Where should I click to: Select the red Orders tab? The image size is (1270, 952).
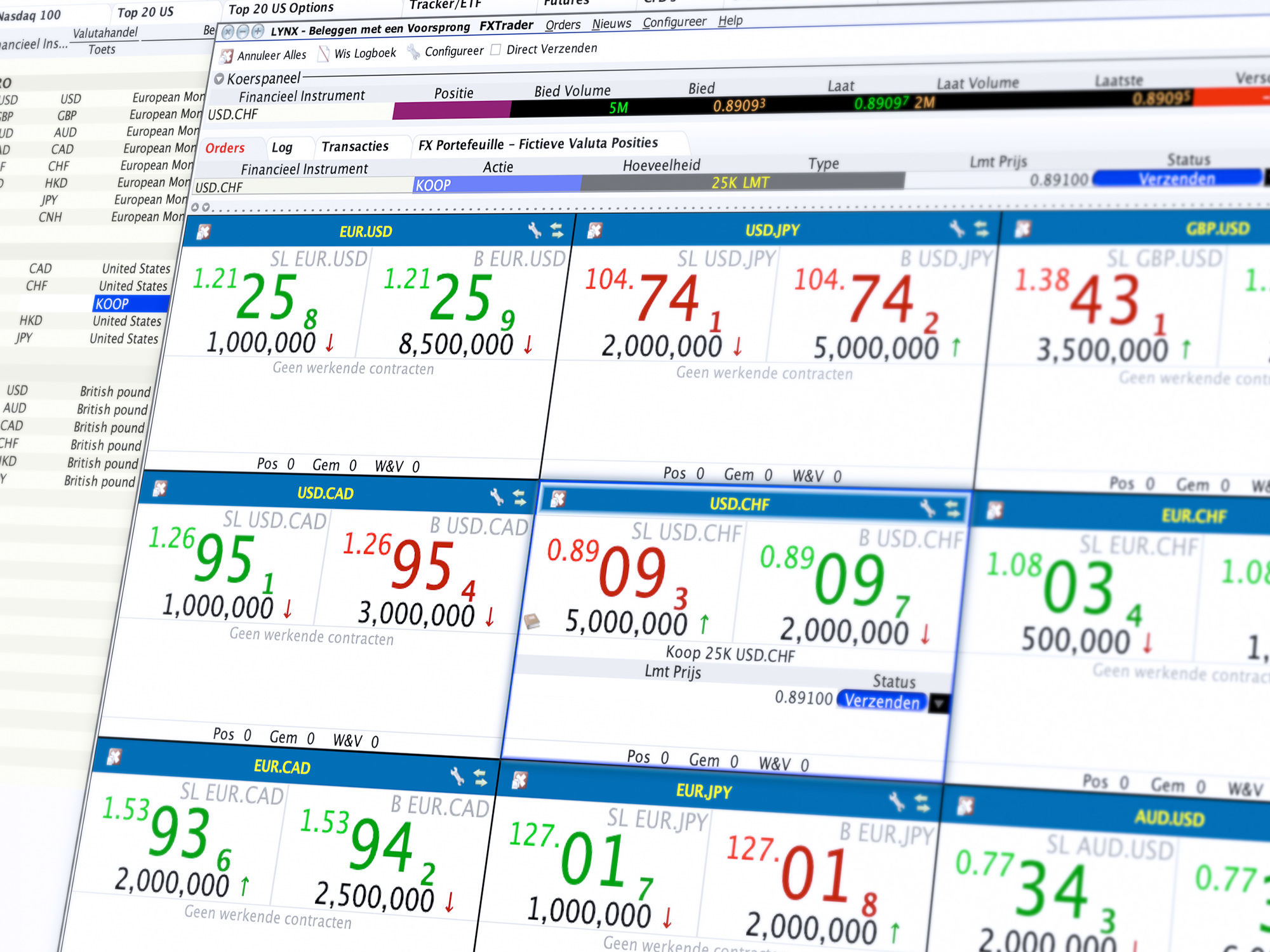225,149
